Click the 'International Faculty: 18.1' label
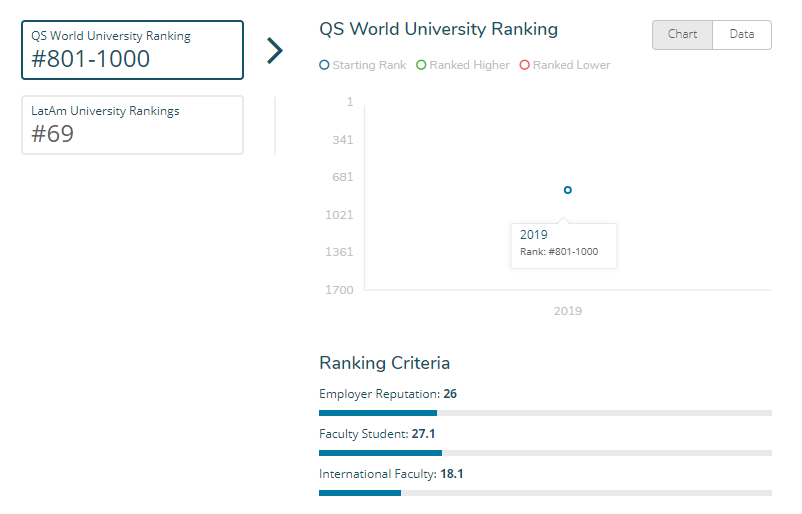The image size is (802, 514). pos(391,474)
